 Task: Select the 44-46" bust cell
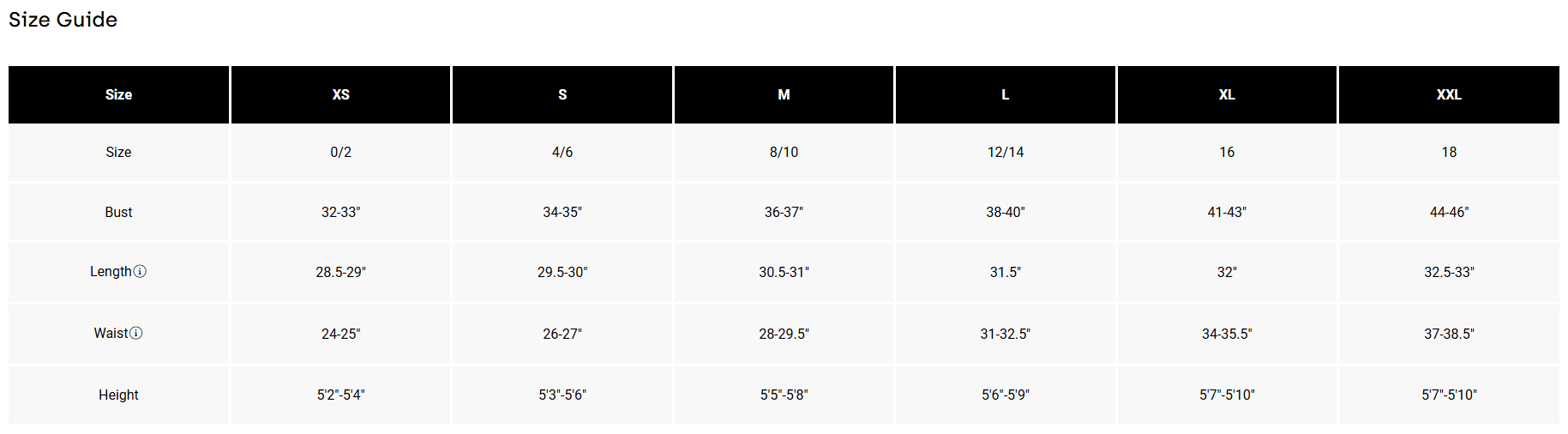(1449, 213)
